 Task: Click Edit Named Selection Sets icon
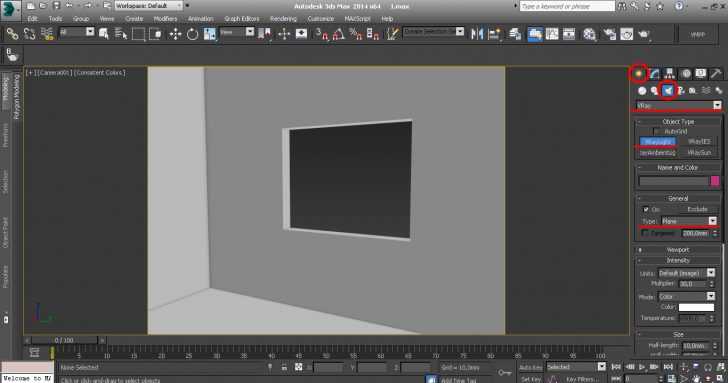click(x=393, y=34)
